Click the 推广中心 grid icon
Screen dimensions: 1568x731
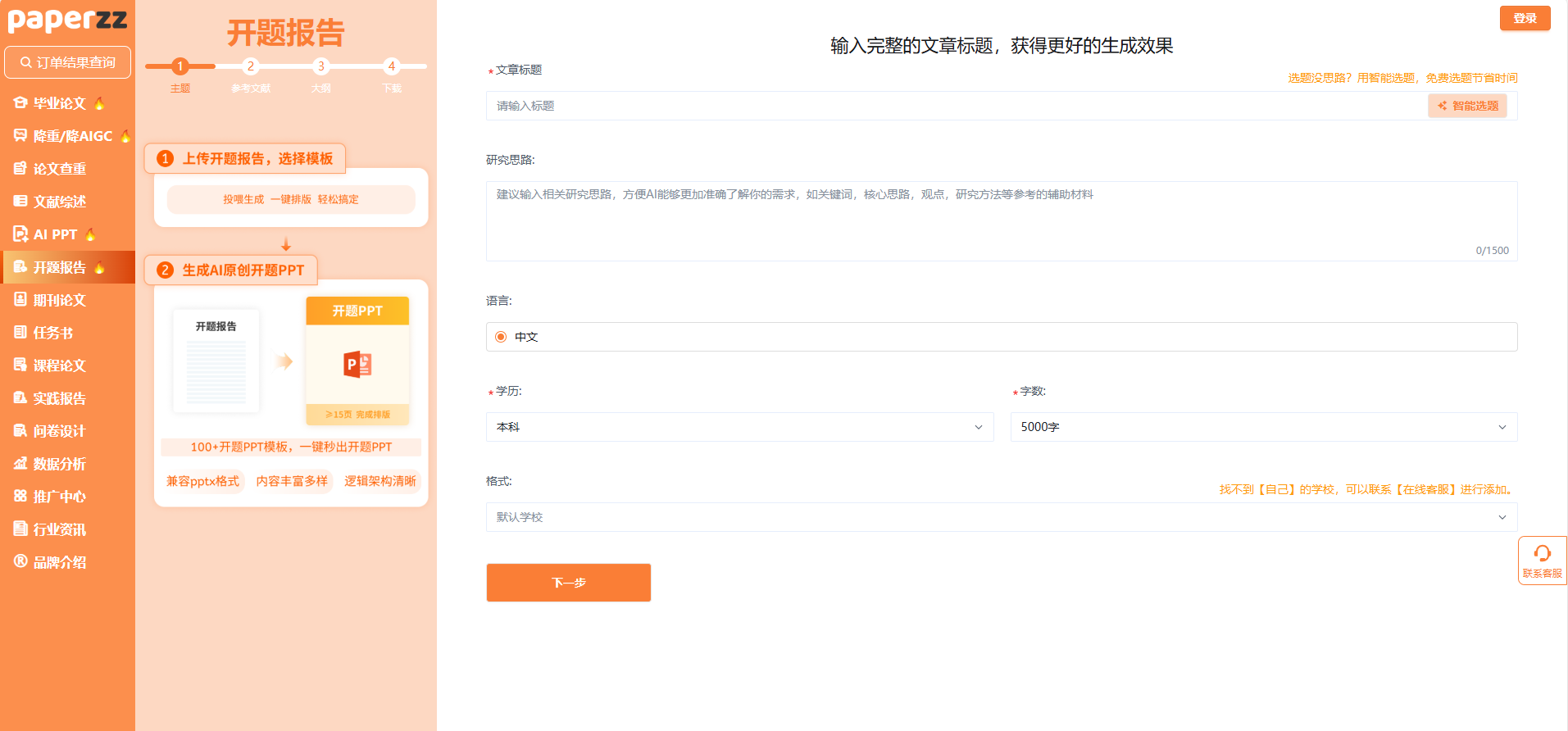(20, 497)
